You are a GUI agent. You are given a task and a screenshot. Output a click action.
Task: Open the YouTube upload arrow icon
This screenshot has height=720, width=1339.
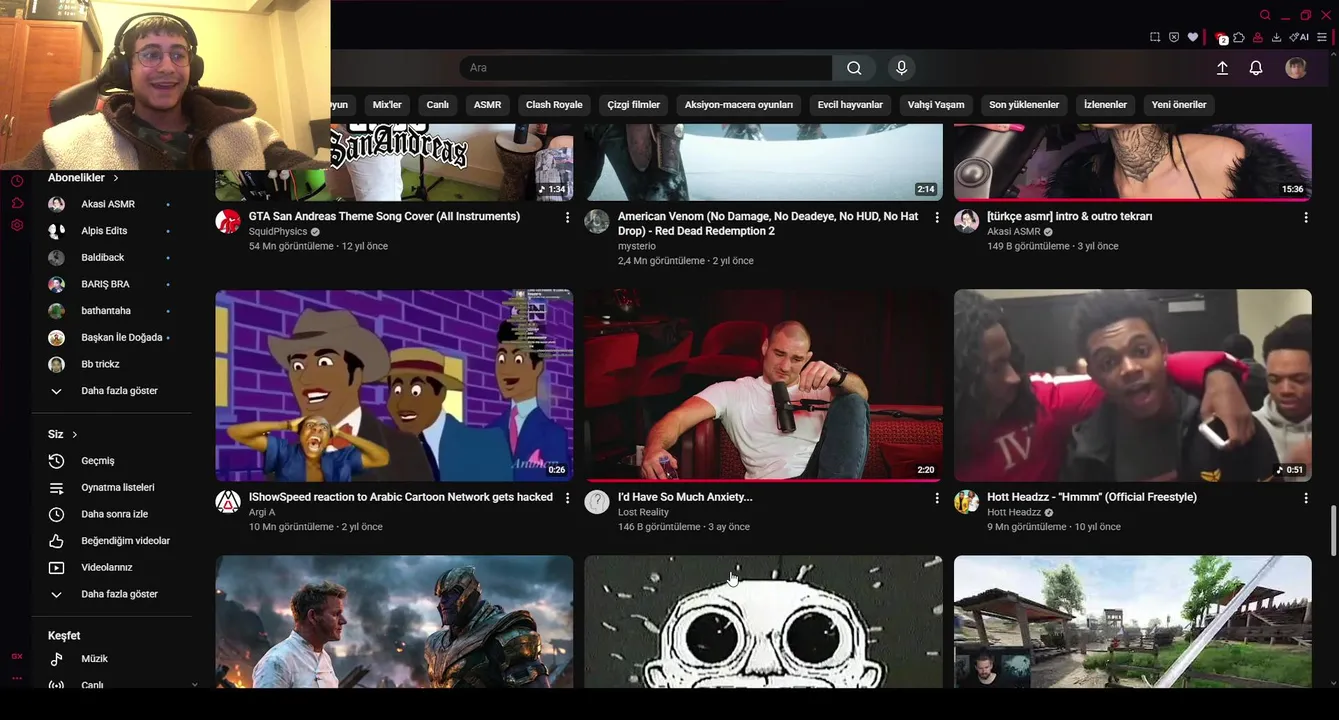click(1222, 68)
